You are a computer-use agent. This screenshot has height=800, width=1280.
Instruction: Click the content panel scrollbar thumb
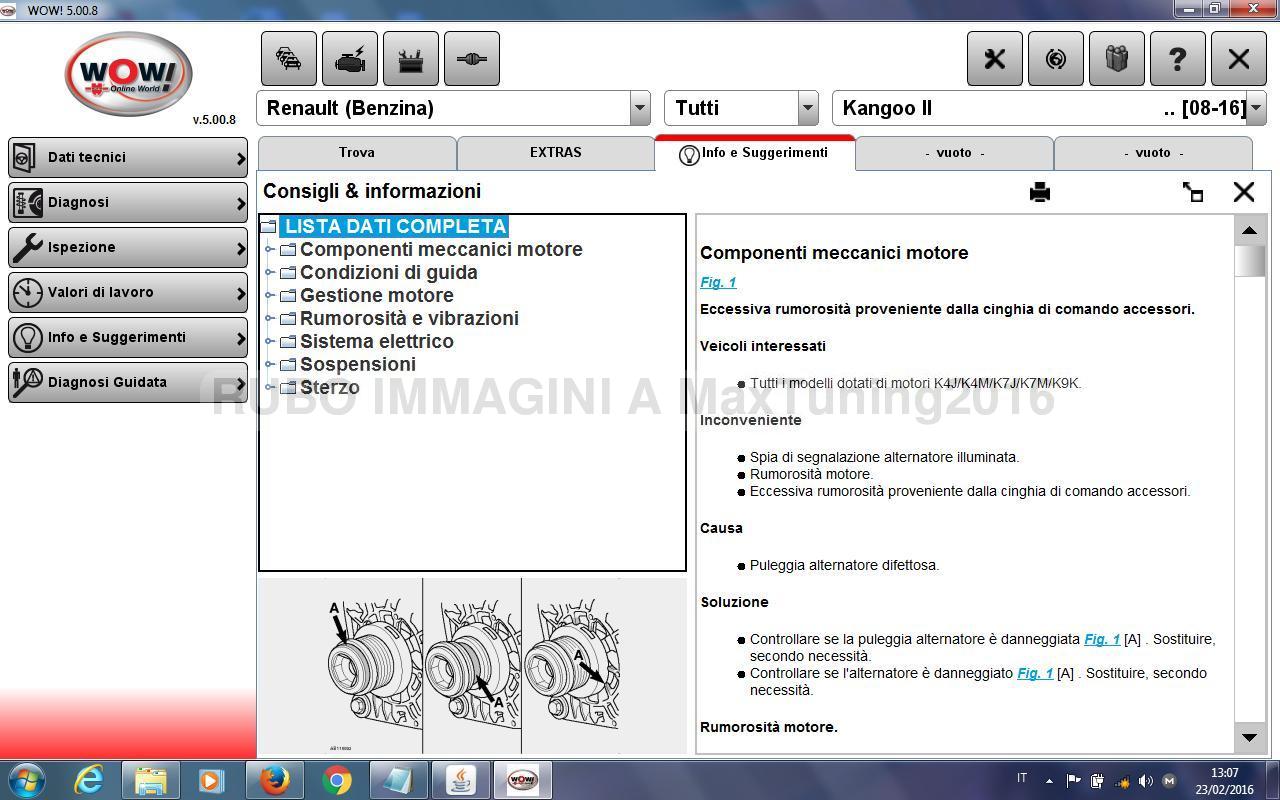click(x=1250, y=261)
